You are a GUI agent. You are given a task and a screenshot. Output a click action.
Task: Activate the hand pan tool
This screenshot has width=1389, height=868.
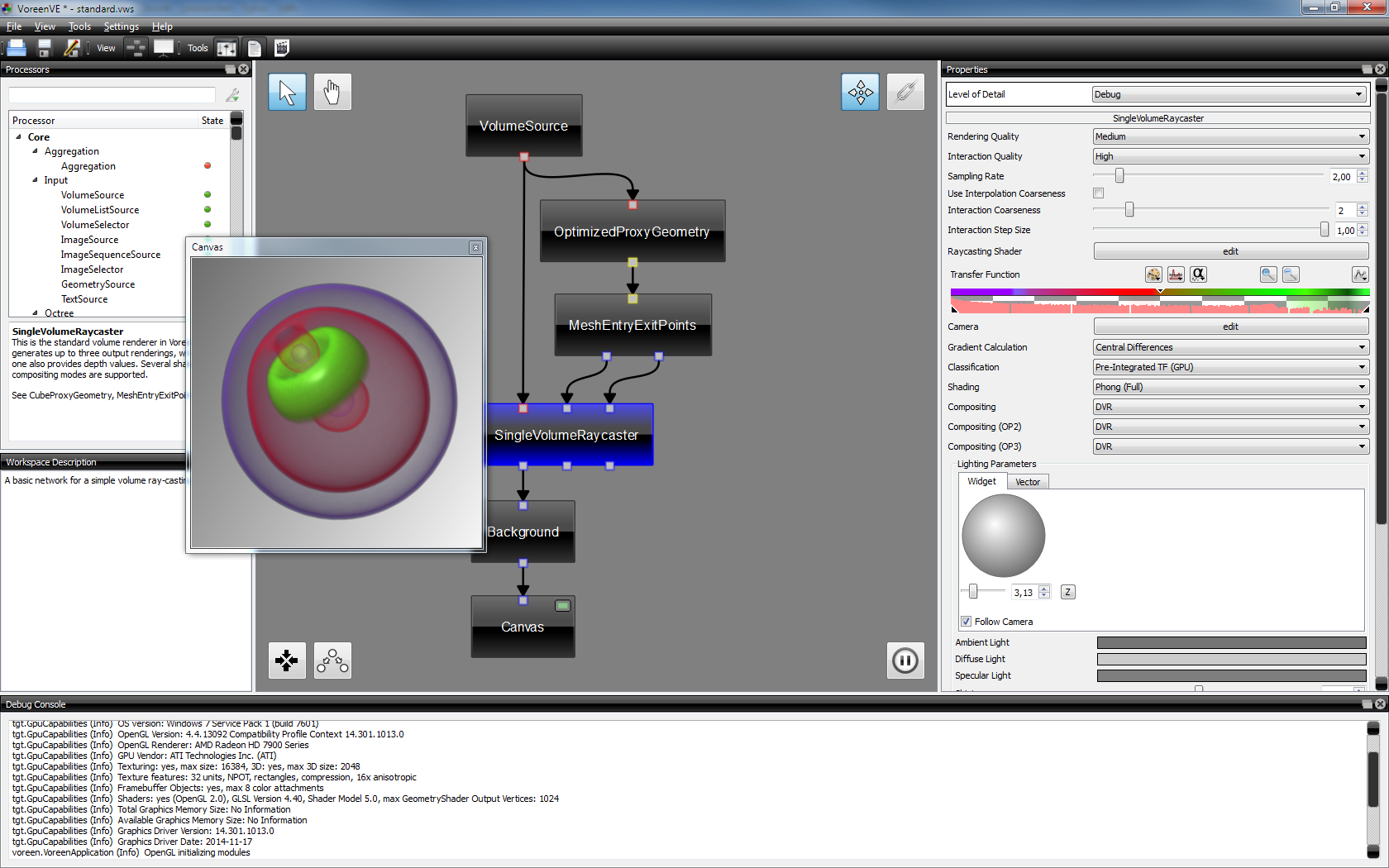[x=332, y=92]
